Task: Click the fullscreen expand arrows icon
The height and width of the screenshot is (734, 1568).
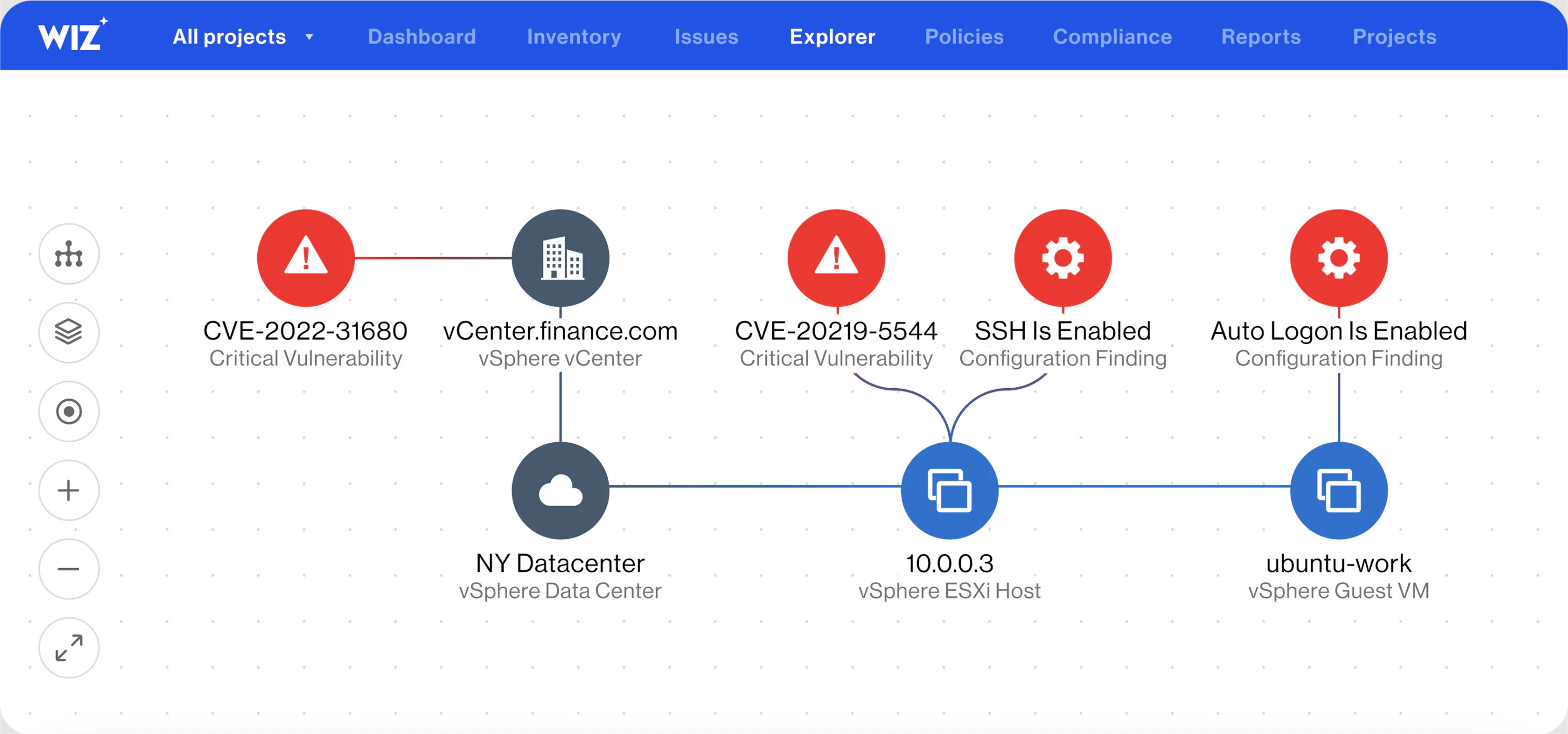Action: (69, 647)
